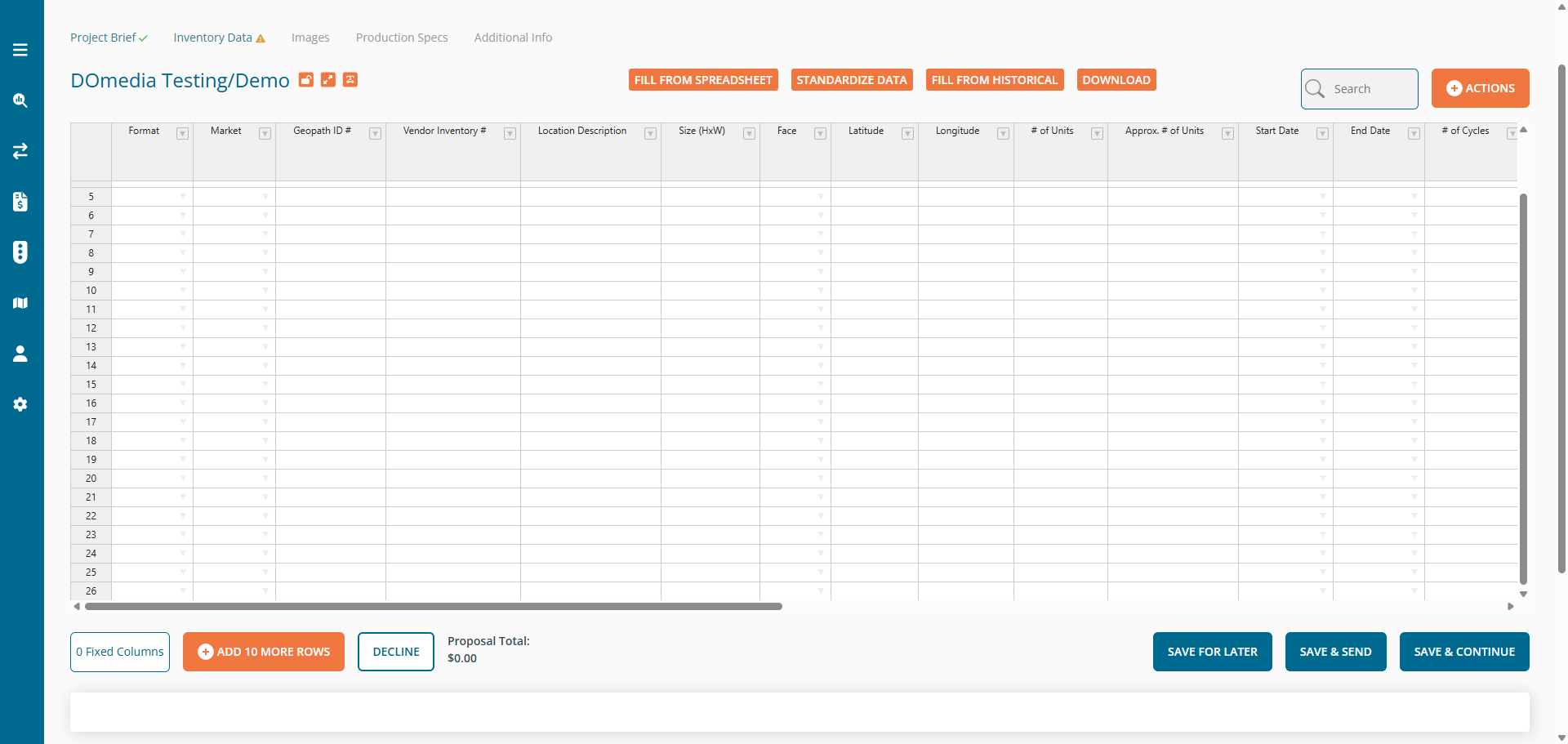This screenshot has width=1568, height=744.
Task: Open the user profile sidebar icon
Action: (20, 354)
